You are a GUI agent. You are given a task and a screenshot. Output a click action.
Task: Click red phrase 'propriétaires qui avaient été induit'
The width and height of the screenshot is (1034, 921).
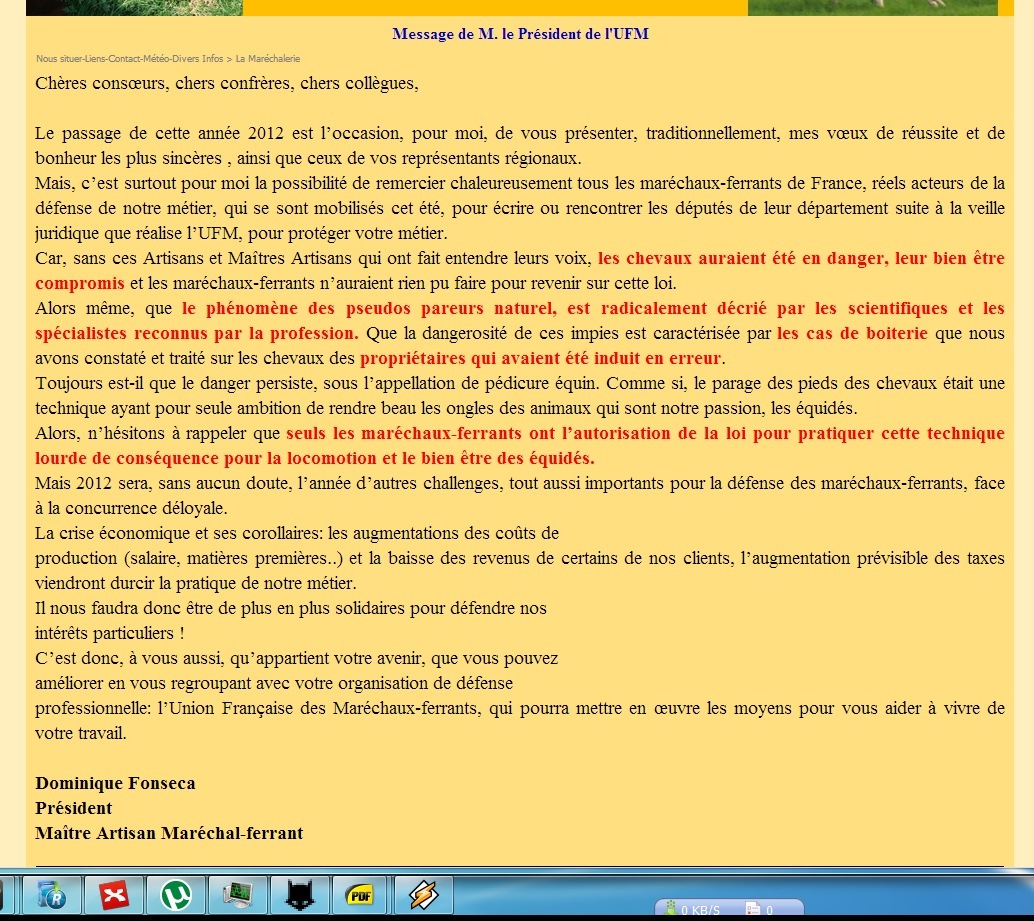click(540, 358)
